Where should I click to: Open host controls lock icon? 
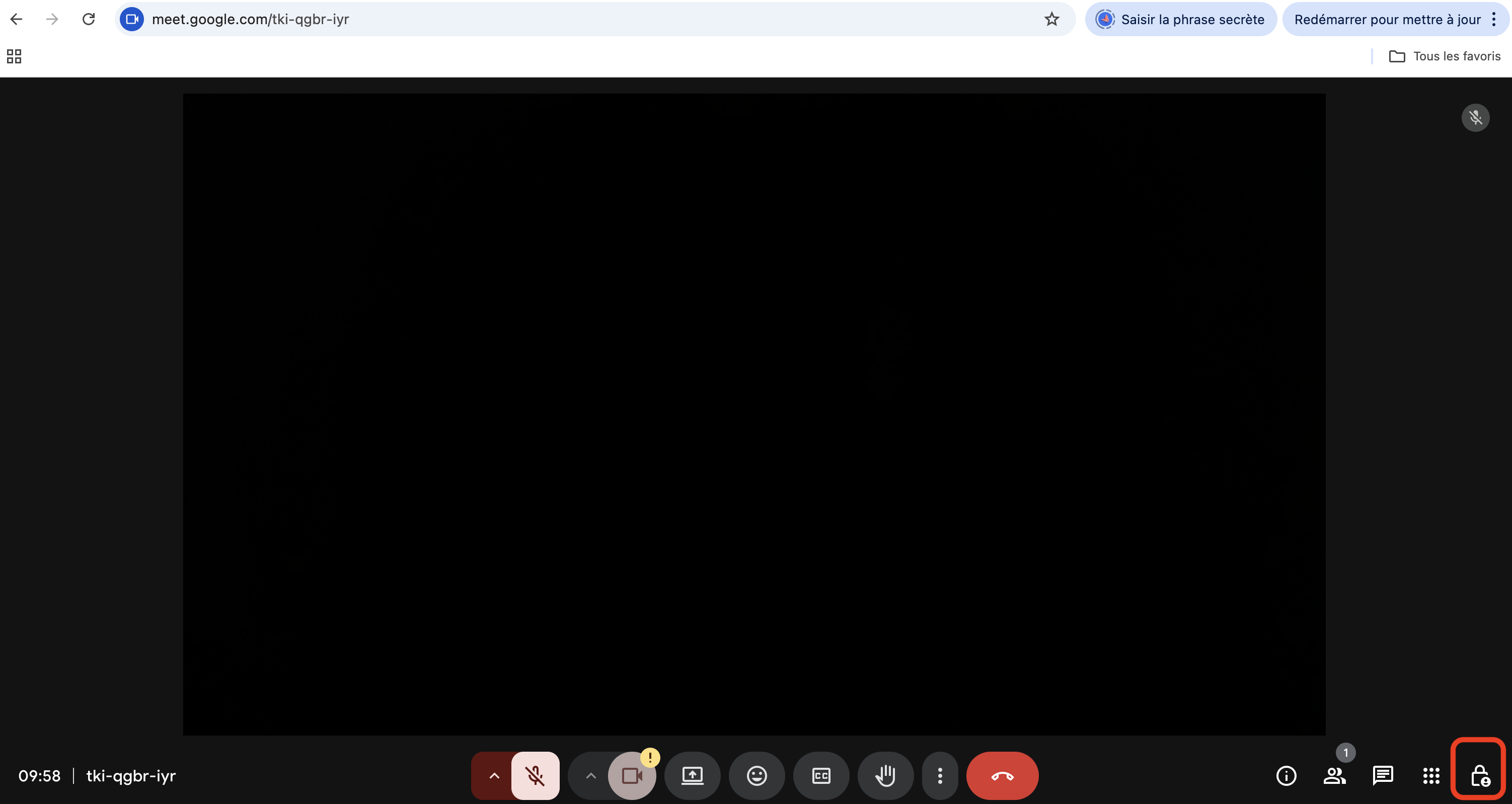pos(1479,775)
